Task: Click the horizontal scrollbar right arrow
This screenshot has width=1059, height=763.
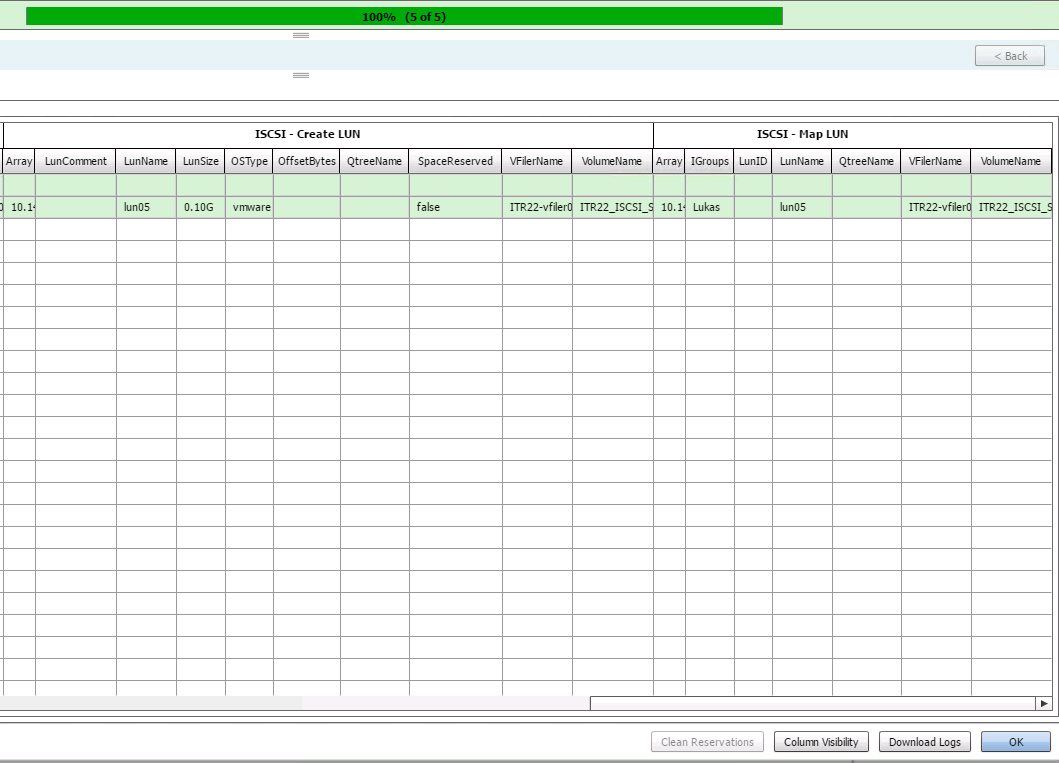Action: [1043, 704]
